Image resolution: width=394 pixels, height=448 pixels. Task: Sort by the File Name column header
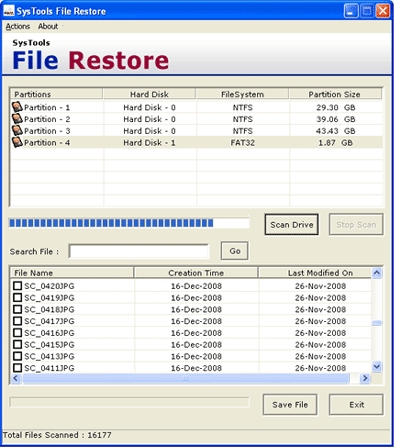point(72,273)
